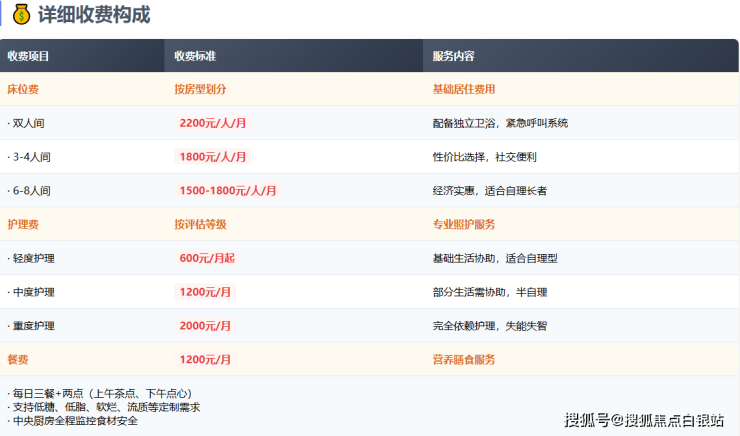Click the 2000元/月 heavy care price
The height and width of the screenshot is (436, 740).
point(205,326)
